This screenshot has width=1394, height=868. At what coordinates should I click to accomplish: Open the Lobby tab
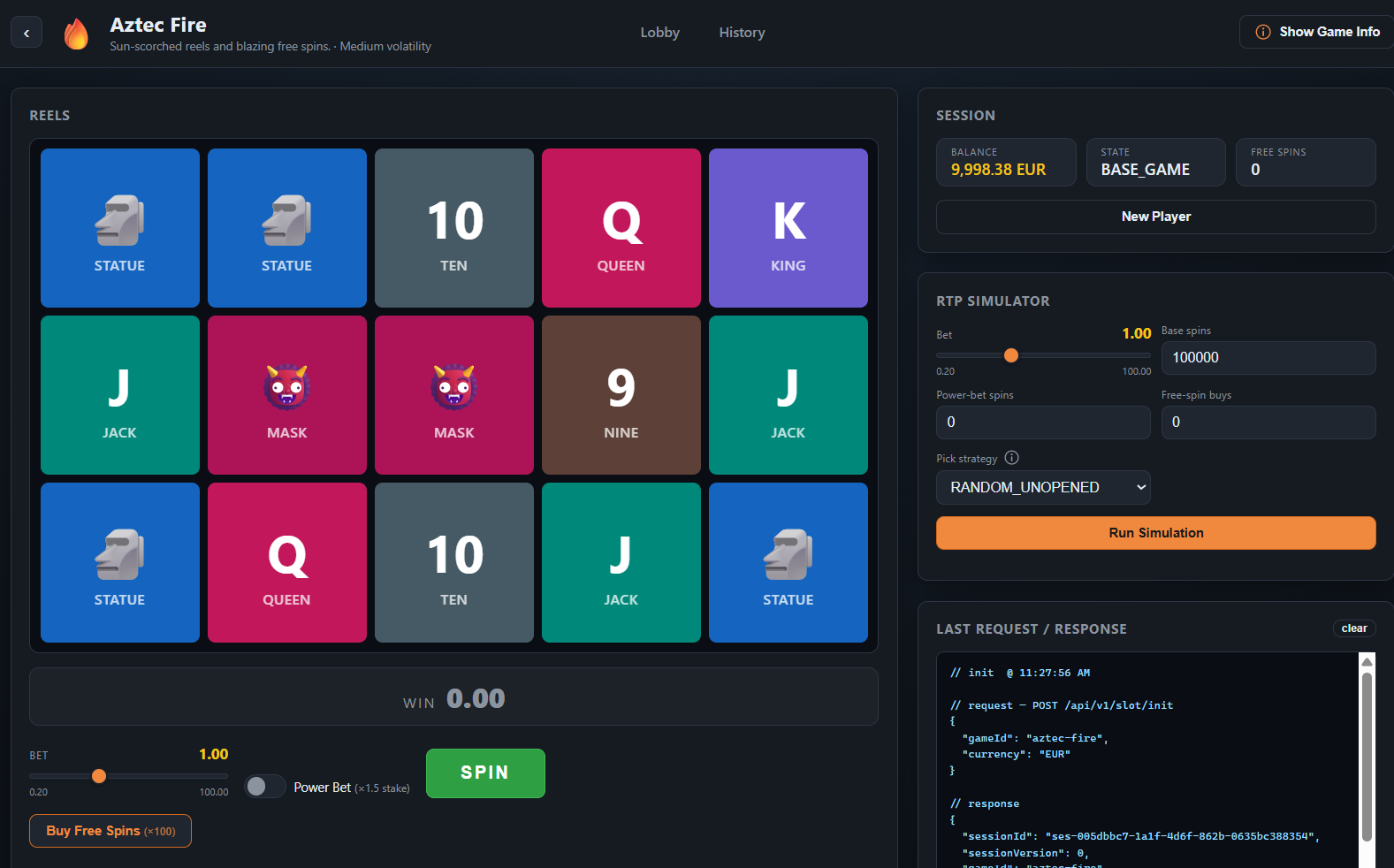(x=660, y=33)
